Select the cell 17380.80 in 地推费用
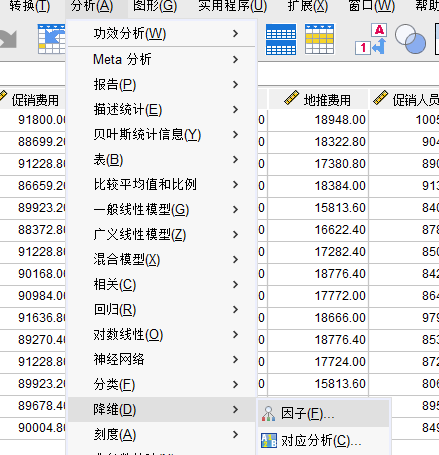 pyautogui.click(x=318, y=164)
